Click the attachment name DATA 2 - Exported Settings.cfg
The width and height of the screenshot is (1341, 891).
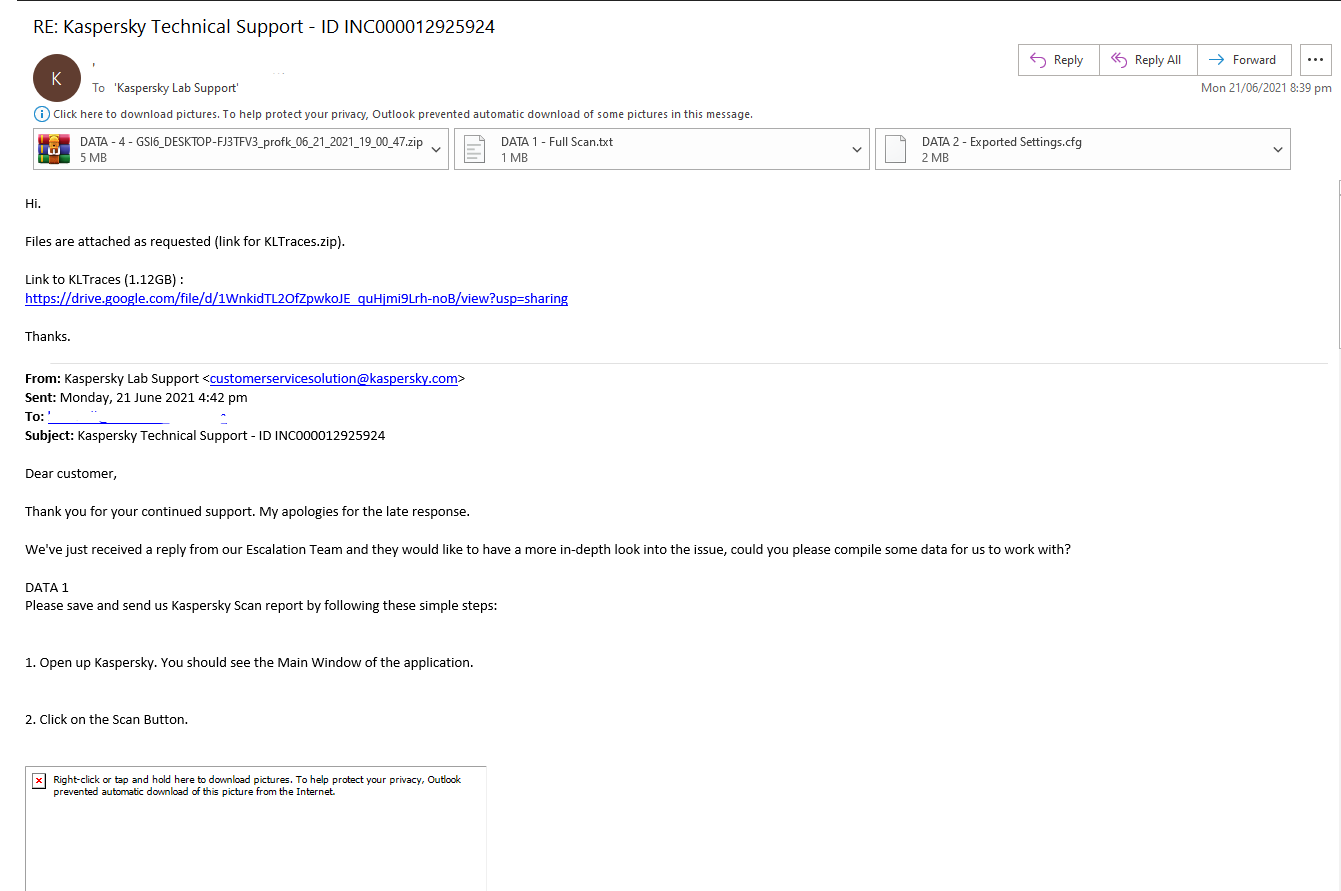tap(1002, 142)
